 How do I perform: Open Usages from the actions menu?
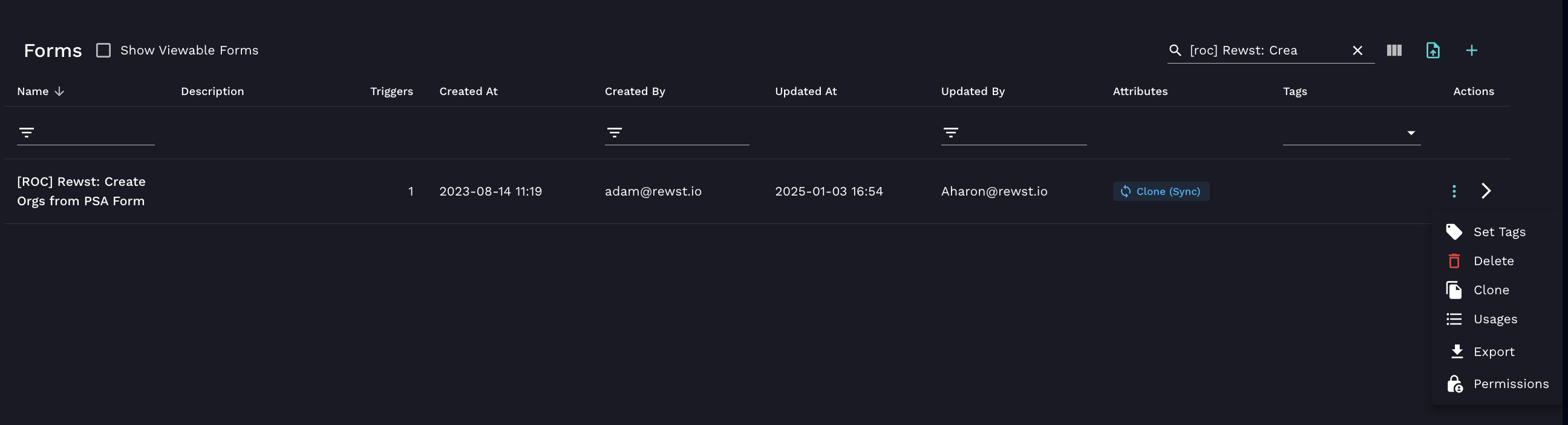click(1494, 320)
